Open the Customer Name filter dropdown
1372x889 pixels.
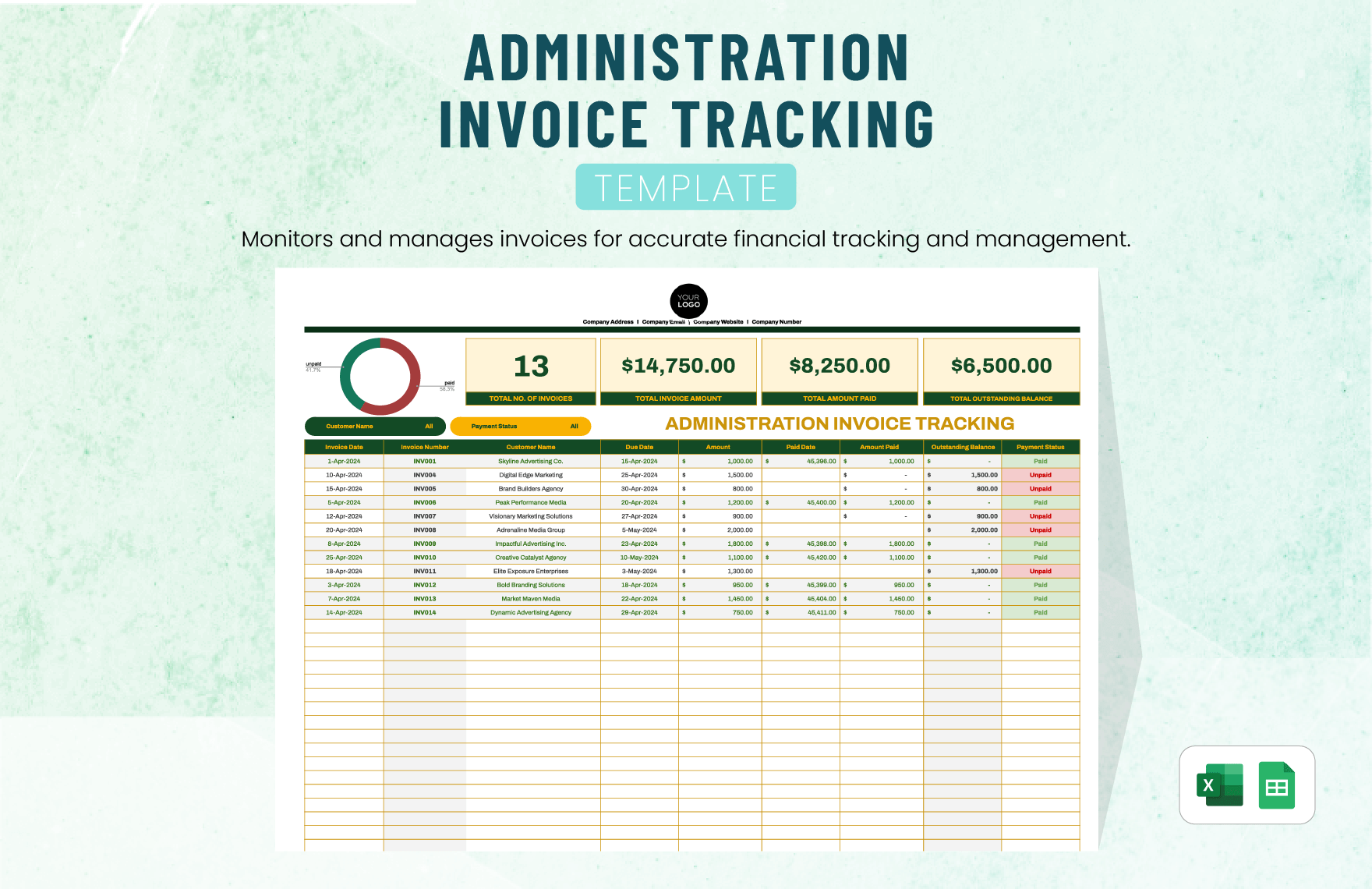point(375,427)
